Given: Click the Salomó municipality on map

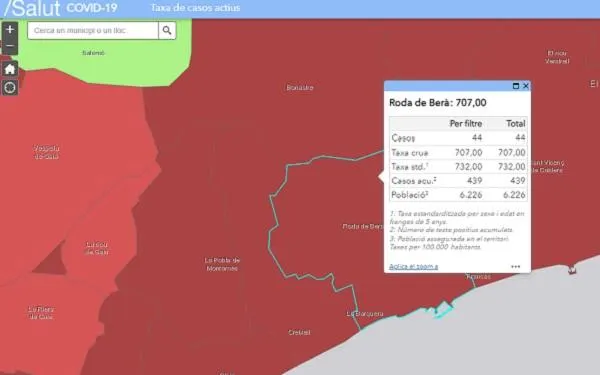Looking at the screenshot, I should [x=93, y=53].
